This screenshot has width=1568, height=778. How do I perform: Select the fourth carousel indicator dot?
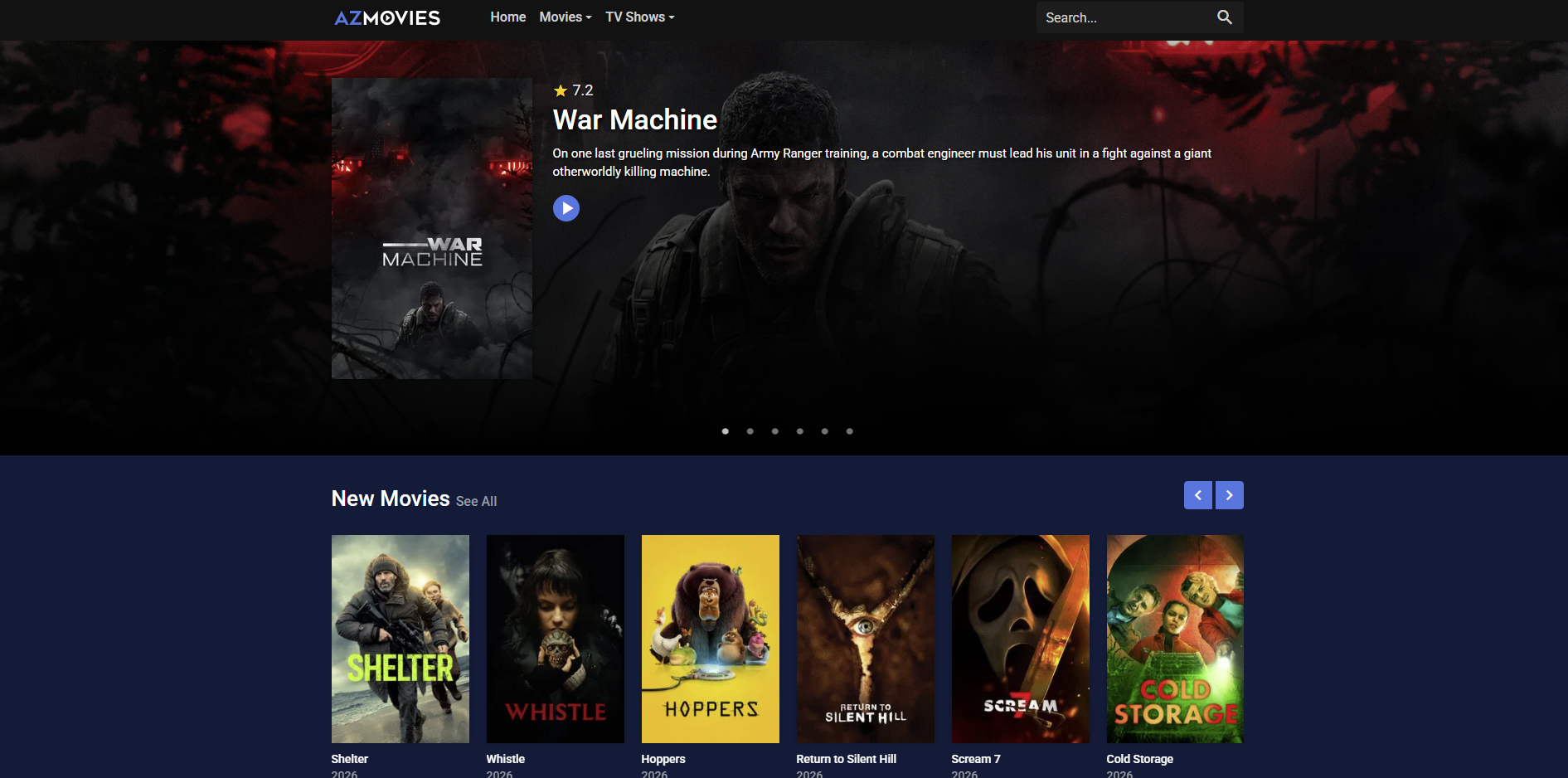coord(799,431)
